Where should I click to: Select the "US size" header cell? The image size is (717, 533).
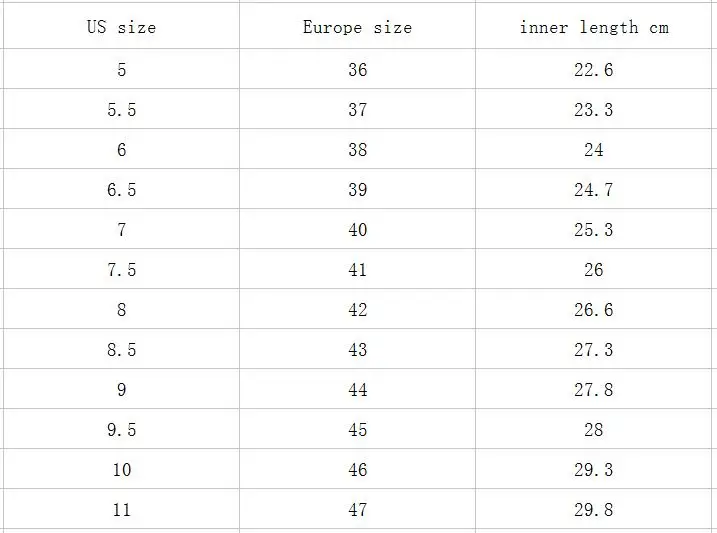click(122, 26)
